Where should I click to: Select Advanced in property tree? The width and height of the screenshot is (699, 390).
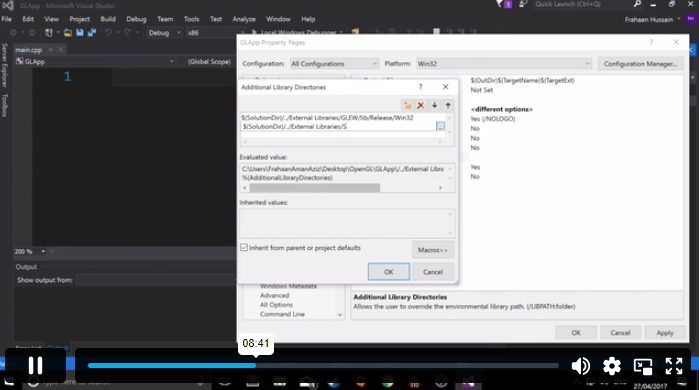(x=275, y=296)
